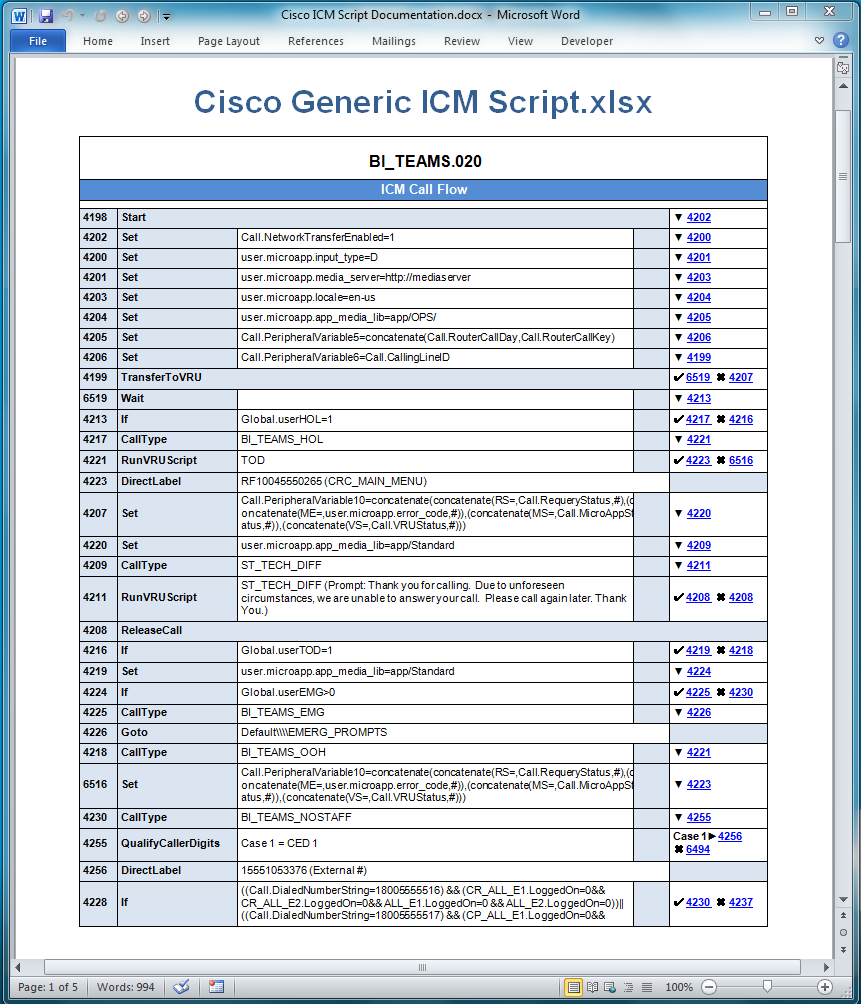Click the macro recording icon in status bar
This screenshot has height=1004, width=861.
tap(216, 987)
